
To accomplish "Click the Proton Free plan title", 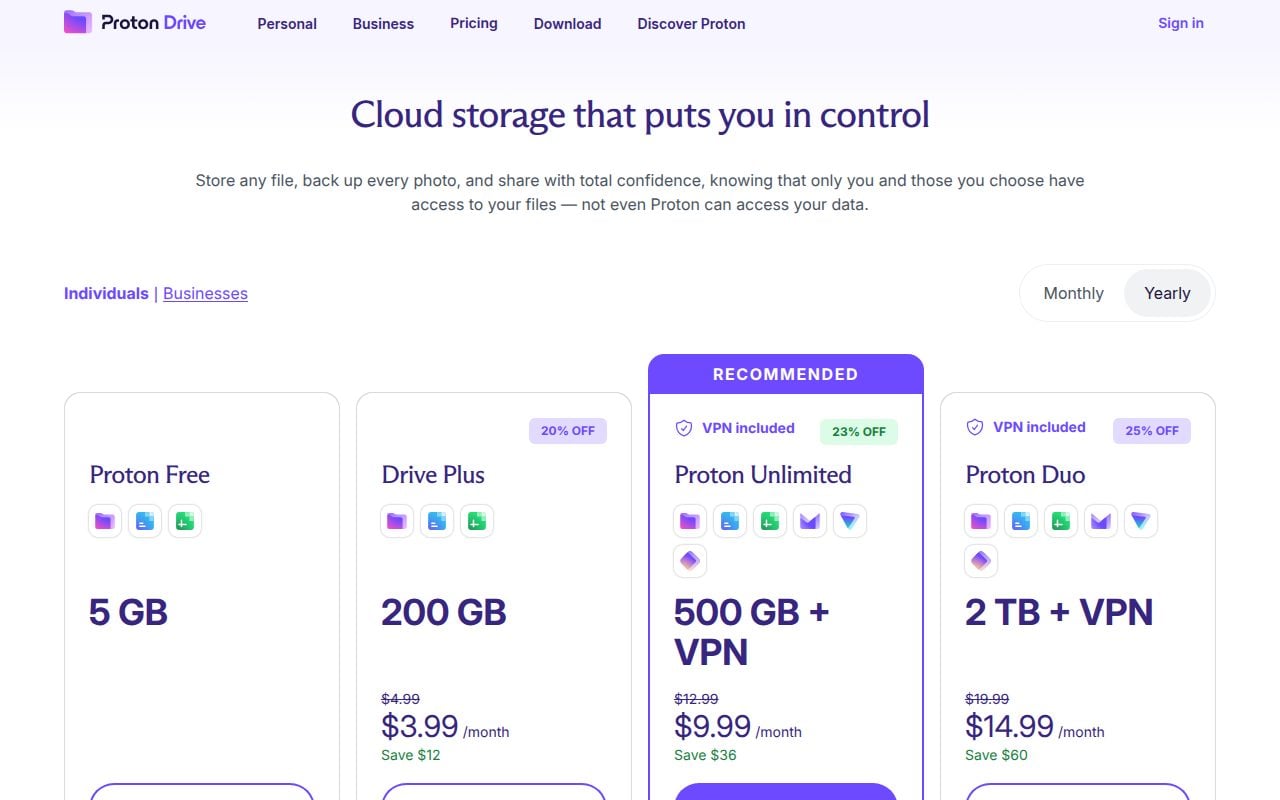I will click(150, 474).
